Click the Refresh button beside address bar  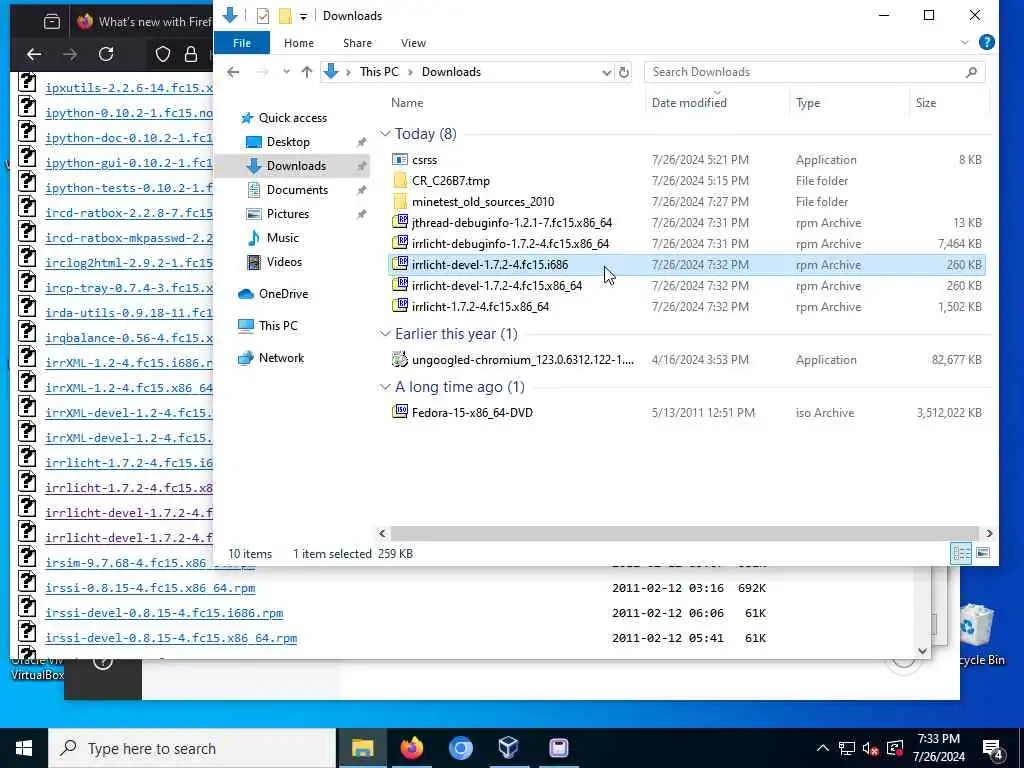click(624, 72)
